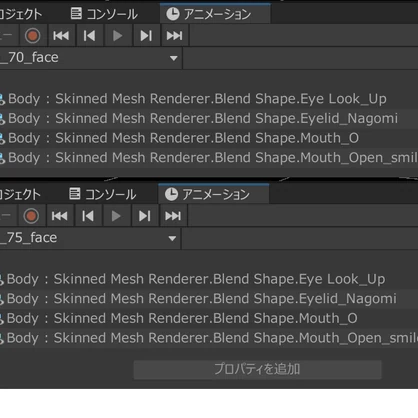Play the 70_face animation clip
The height and width of the screenshot is (418, 418).
(x=117, y=36)
